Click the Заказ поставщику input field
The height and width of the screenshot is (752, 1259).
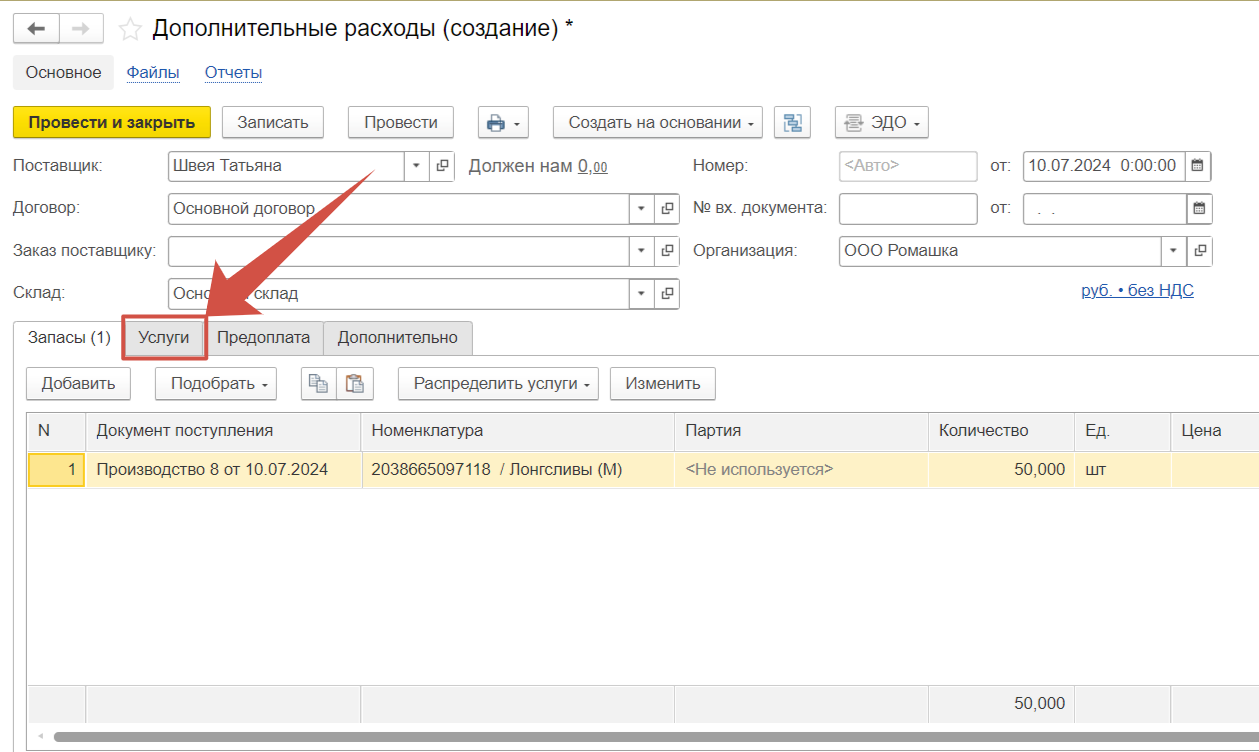coord(398,251)
